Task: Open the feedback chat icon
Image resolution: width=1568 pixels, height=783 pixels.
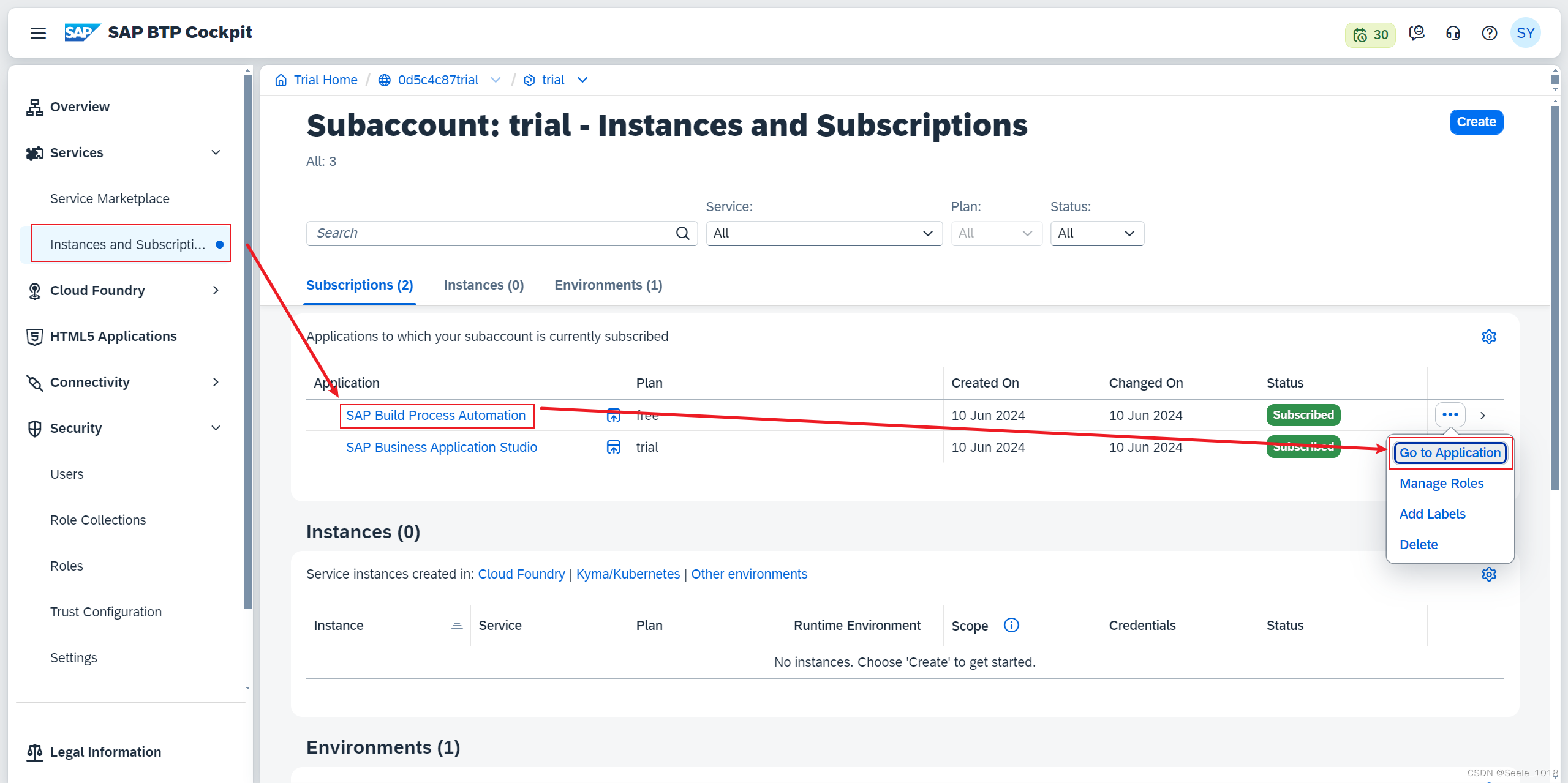Action: pyautogui.click(x=1417, y=33)
